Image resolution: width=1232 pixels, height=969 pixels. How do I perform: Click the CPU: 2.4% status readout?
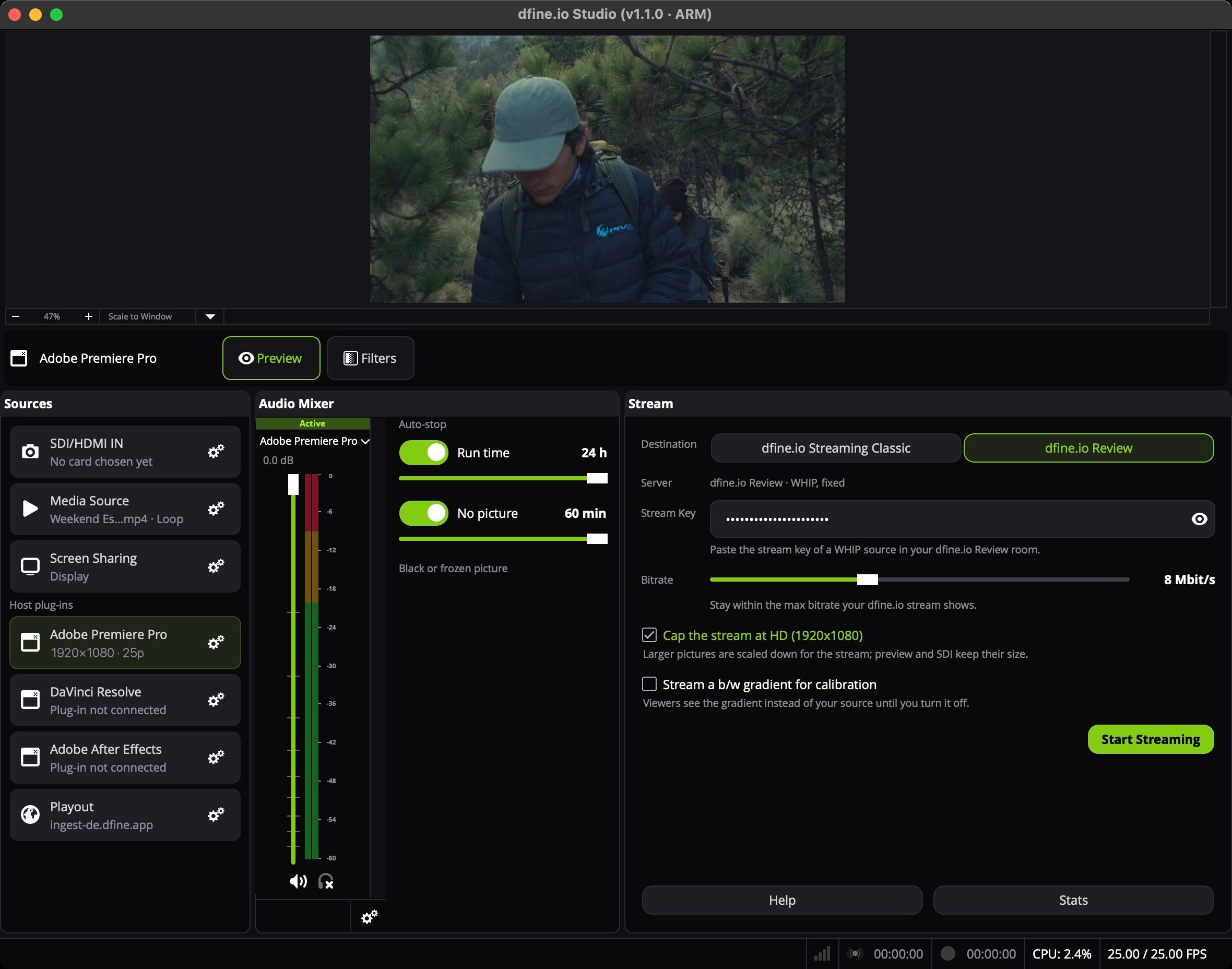[x=1062, y=954]
